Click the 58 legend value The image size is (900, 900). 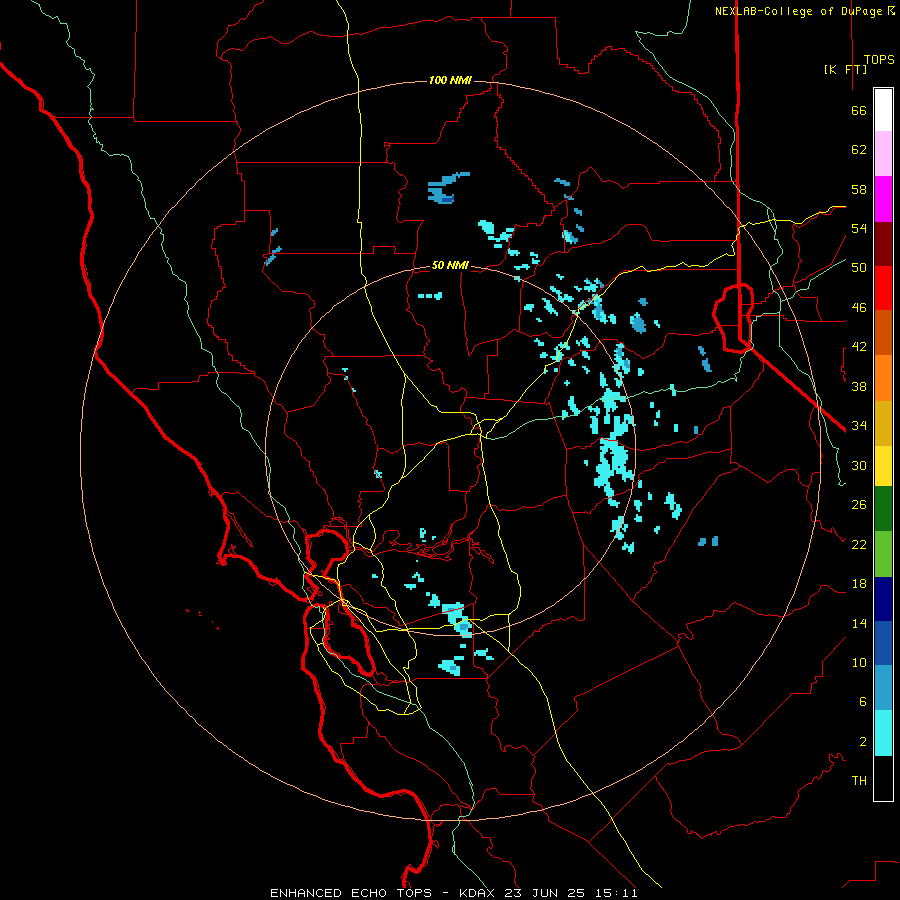(859, 189)
